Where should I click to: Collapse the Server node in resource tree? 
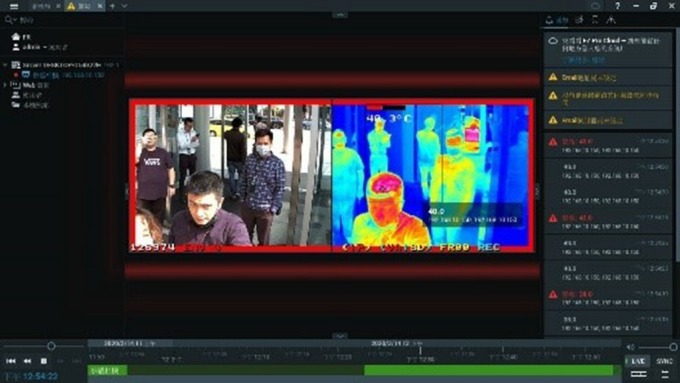[x=5, y=65]
